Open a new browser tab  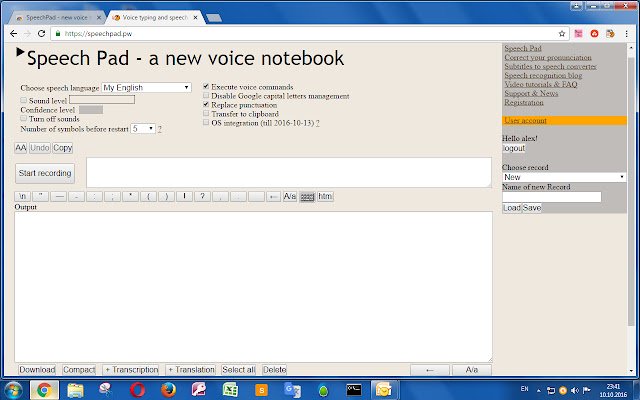click(x=213, y=18)
